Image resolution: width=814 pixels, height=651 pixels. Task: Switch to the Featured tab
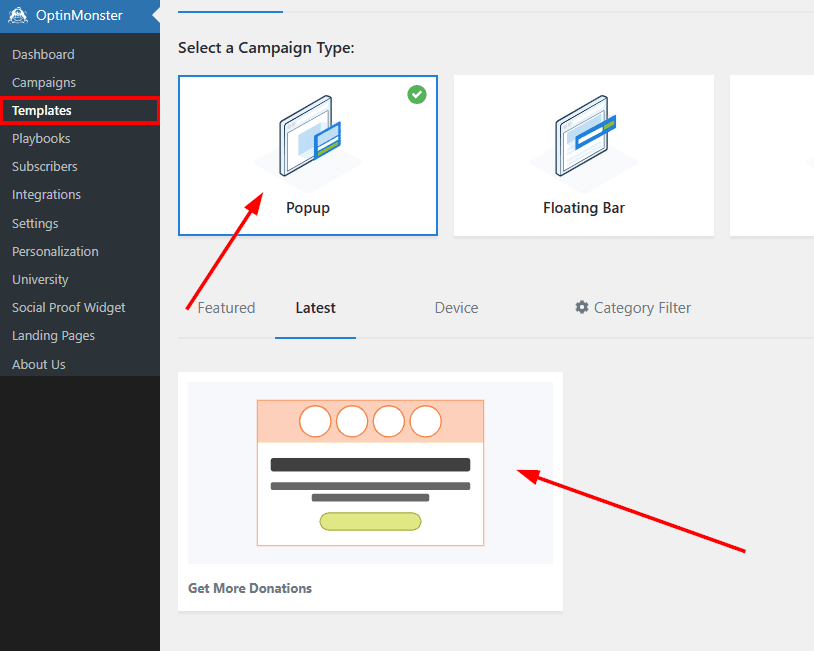click(226, 308)
